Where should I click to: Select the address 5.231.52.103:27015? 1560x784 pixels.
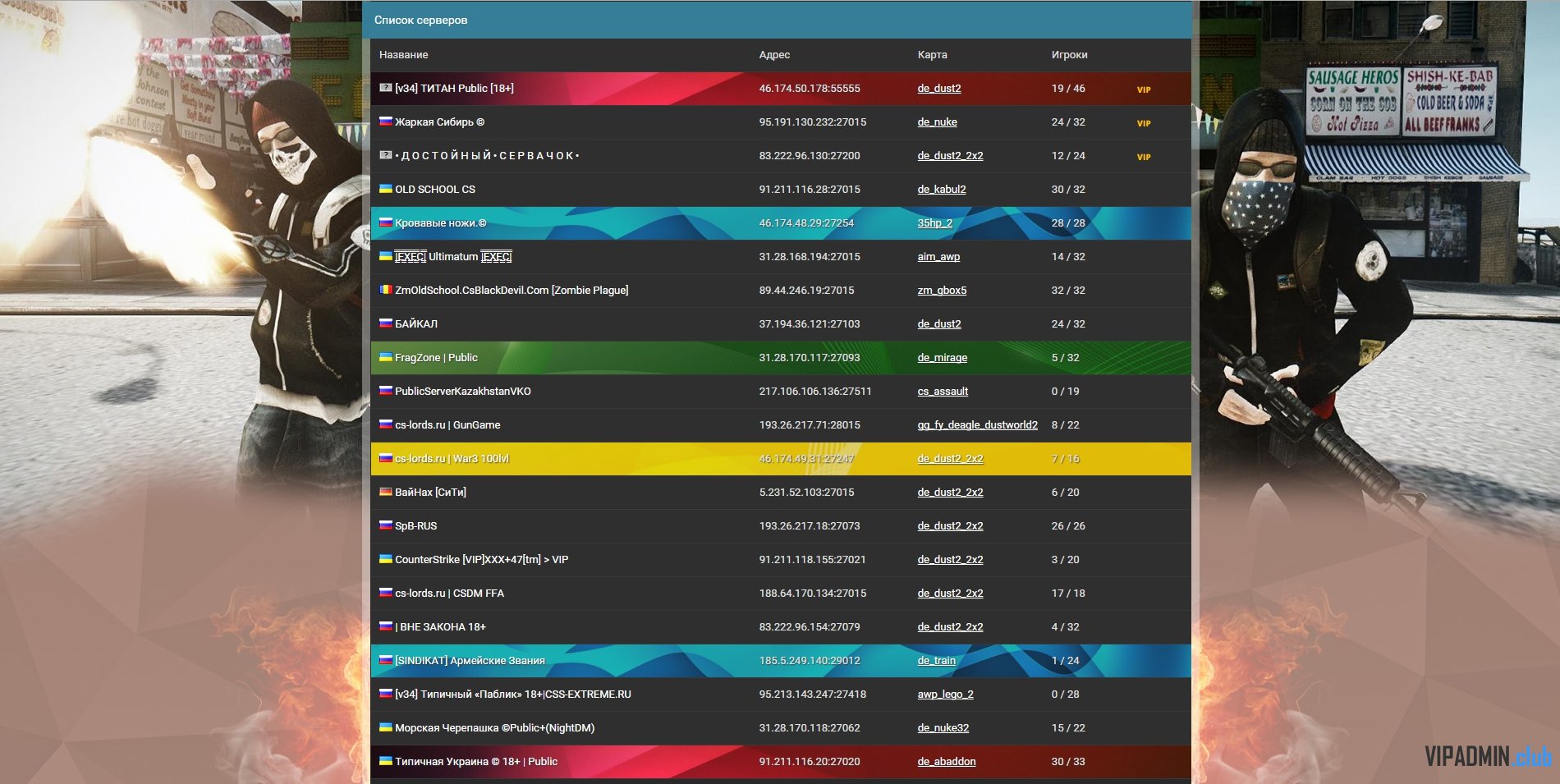(x=806, y=493)
